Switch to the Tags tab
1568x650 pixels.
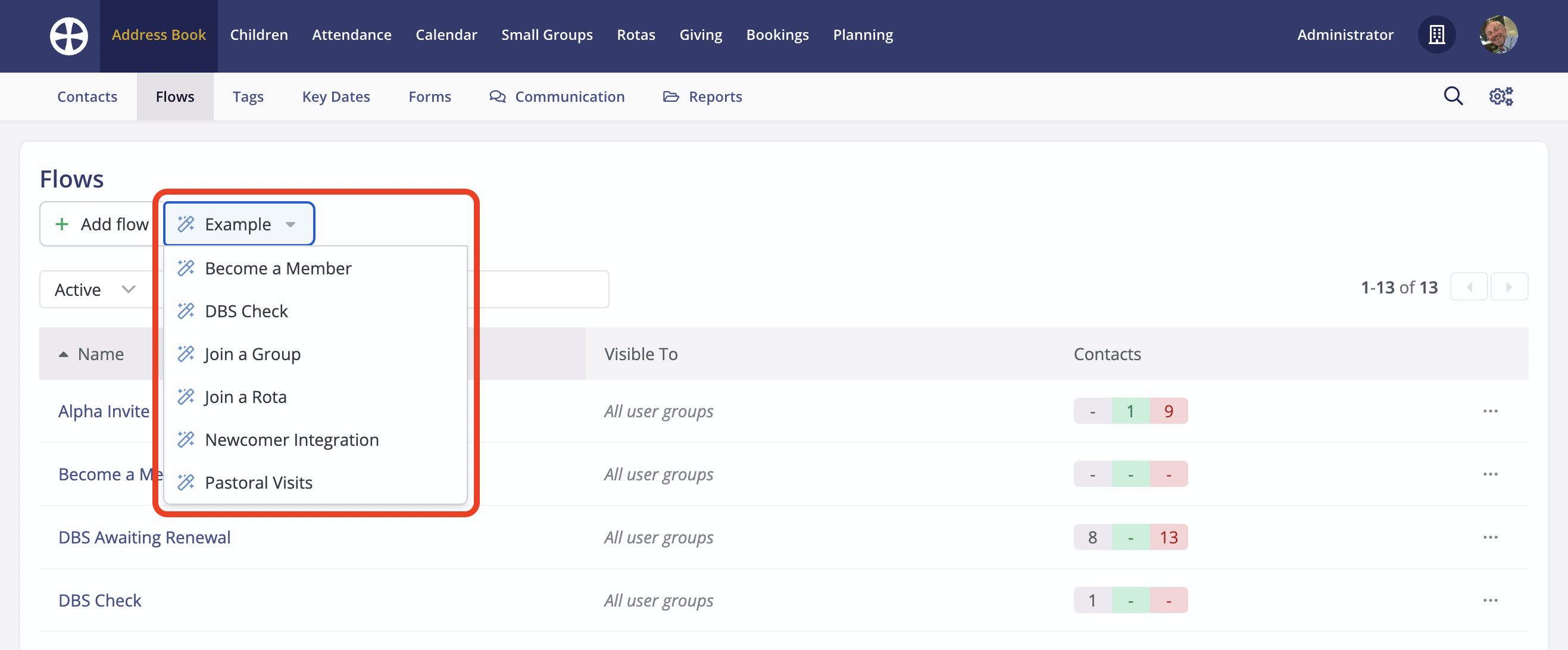pos(248,97)
